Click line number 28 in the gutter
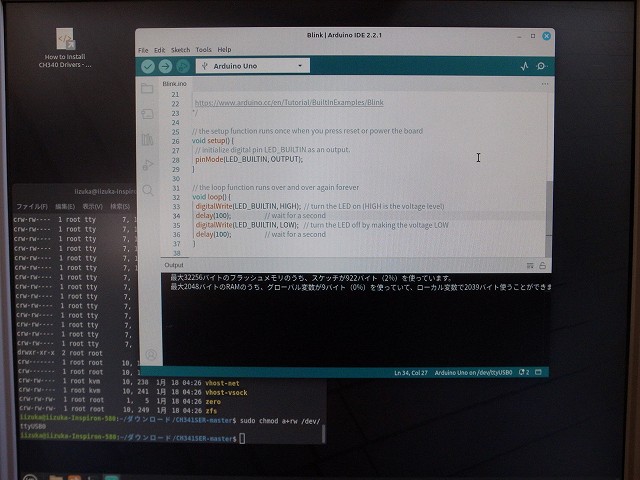Screen dimensions: 640x480 [x=176, y=160]
